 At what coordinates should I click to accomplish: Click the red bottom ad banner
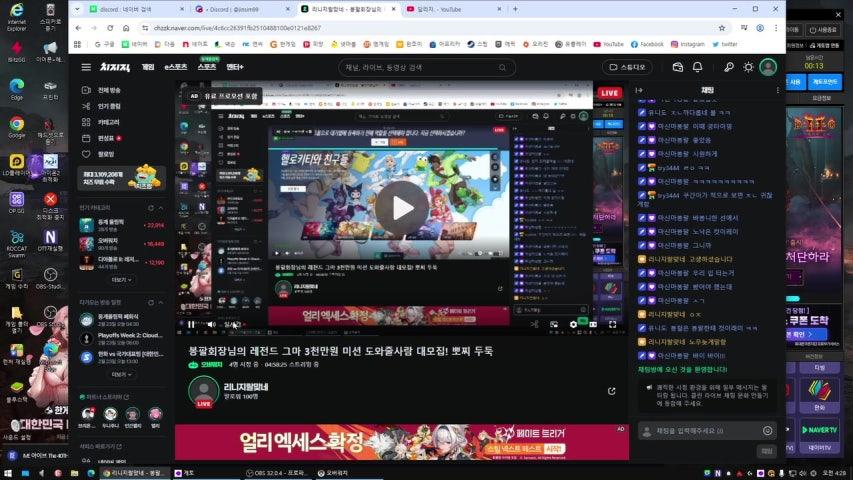(401, 442)
